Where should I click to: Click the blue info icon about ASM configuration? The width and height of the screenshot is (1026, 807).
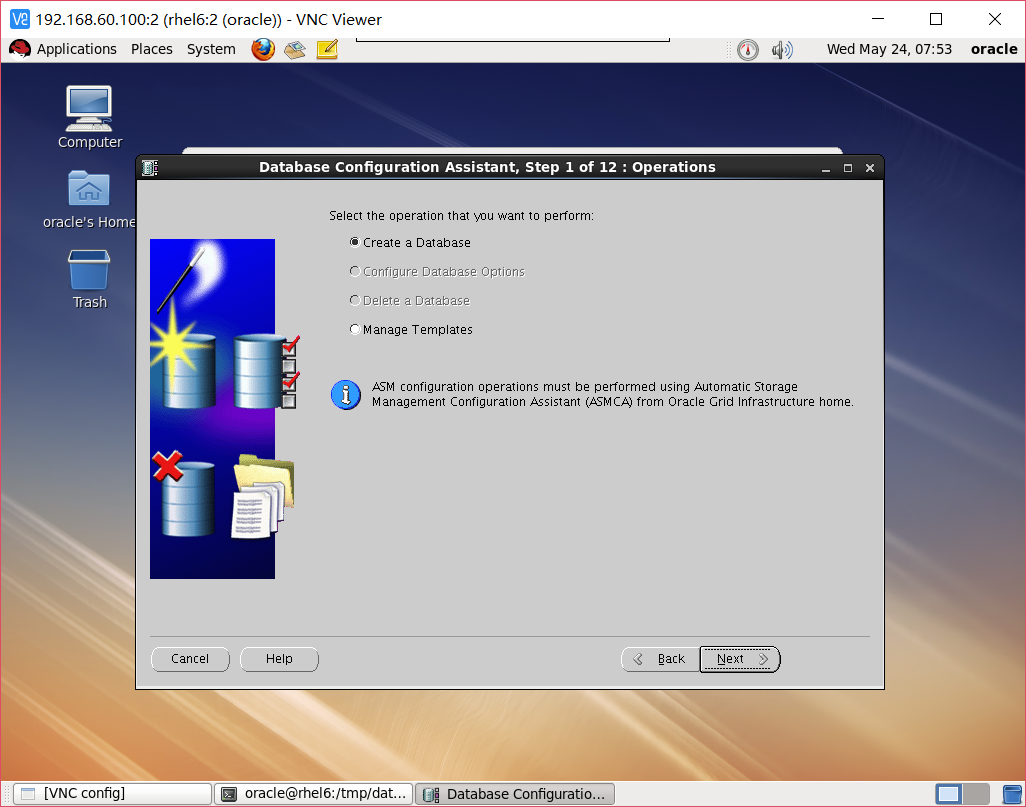(345, 394)
